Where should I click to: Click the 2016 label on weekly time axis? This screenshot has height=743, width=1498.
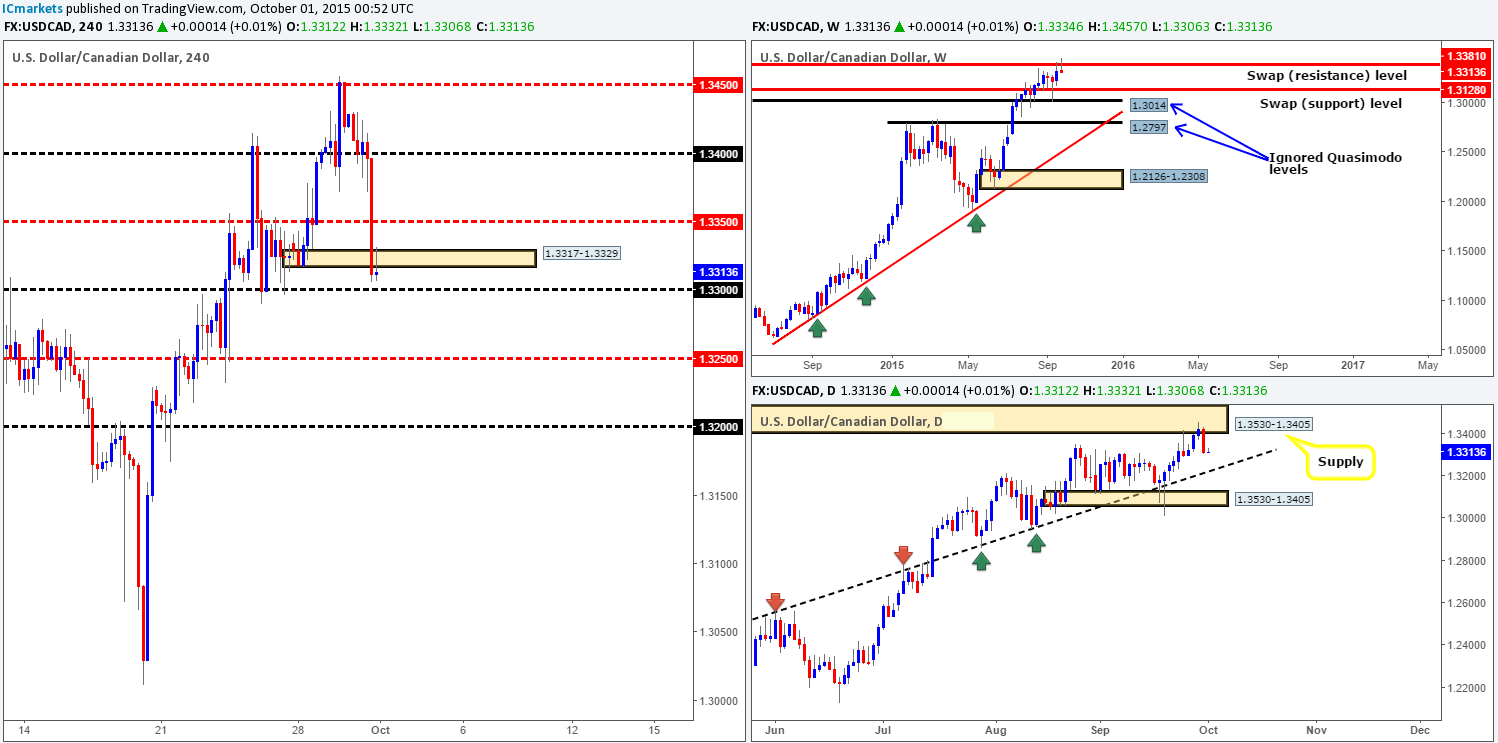(1123, 366)
